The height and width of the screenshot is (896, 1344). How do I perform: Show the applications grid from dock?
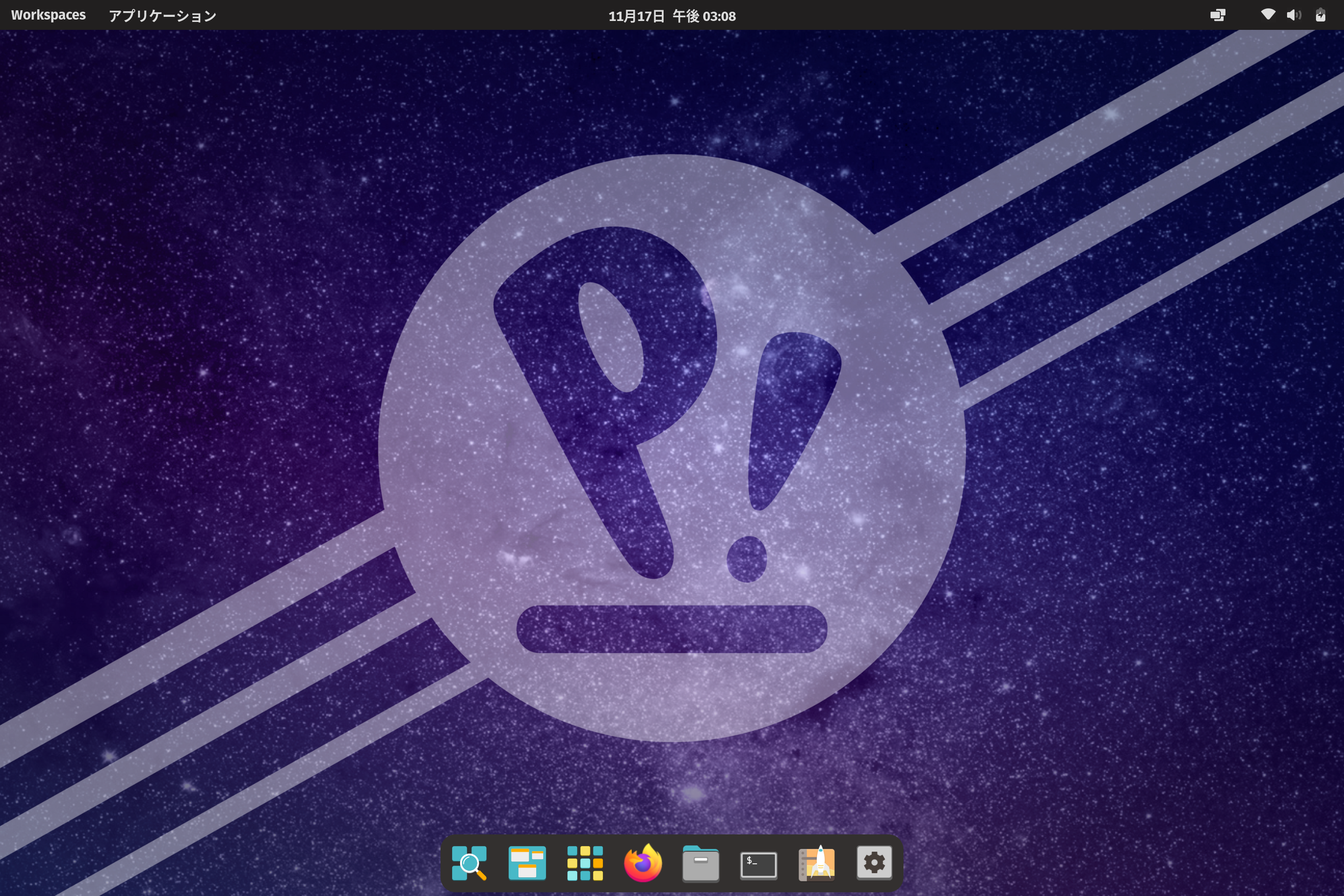(585, 863)
